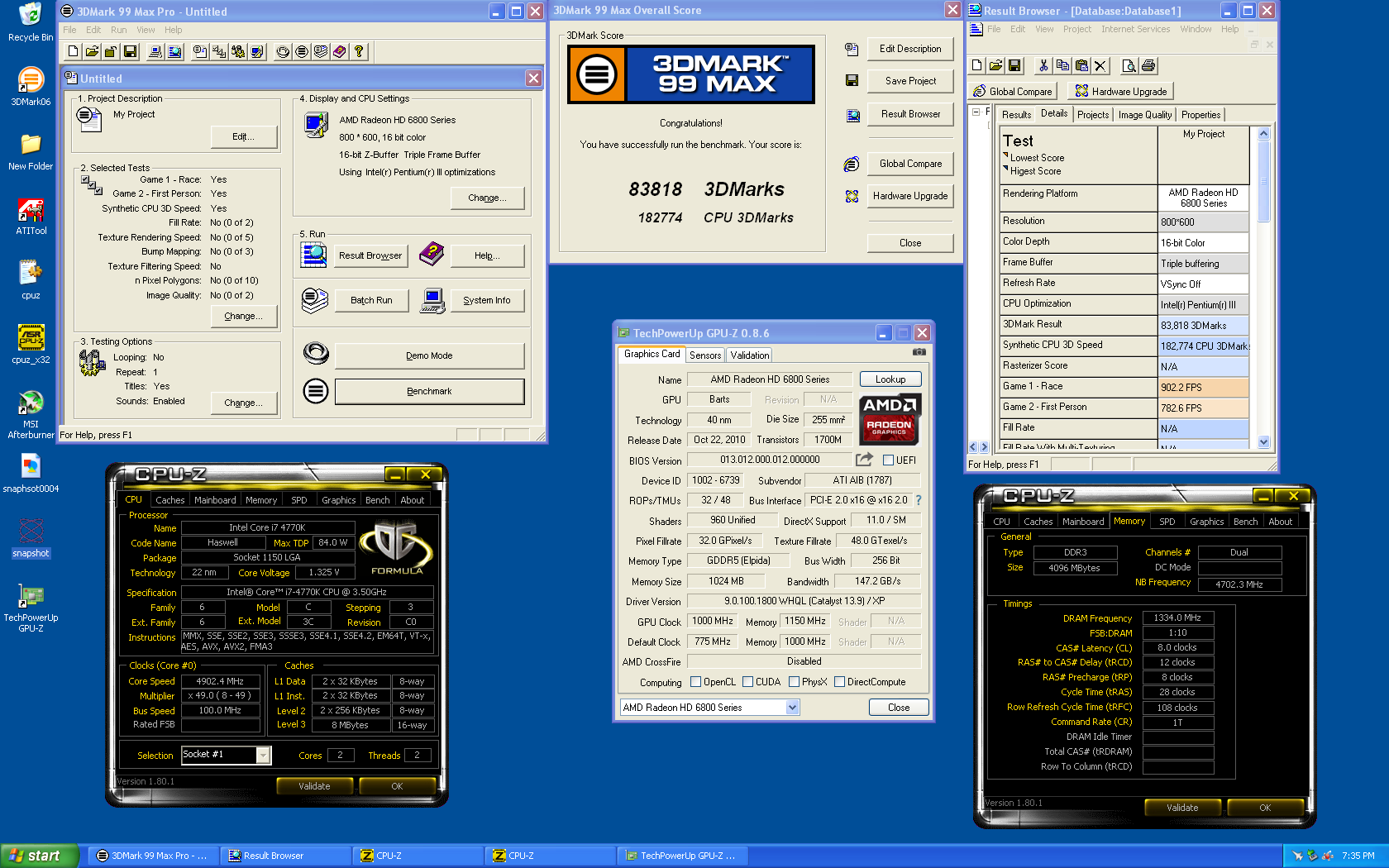Screen dimensions: 1389x868
Task: Click the Demo Mode button
Action: (429, 355)
